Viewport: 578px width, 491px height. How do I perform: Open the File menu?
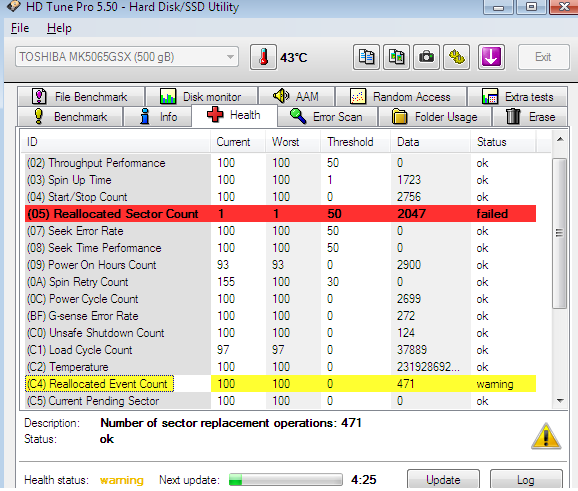20,28
